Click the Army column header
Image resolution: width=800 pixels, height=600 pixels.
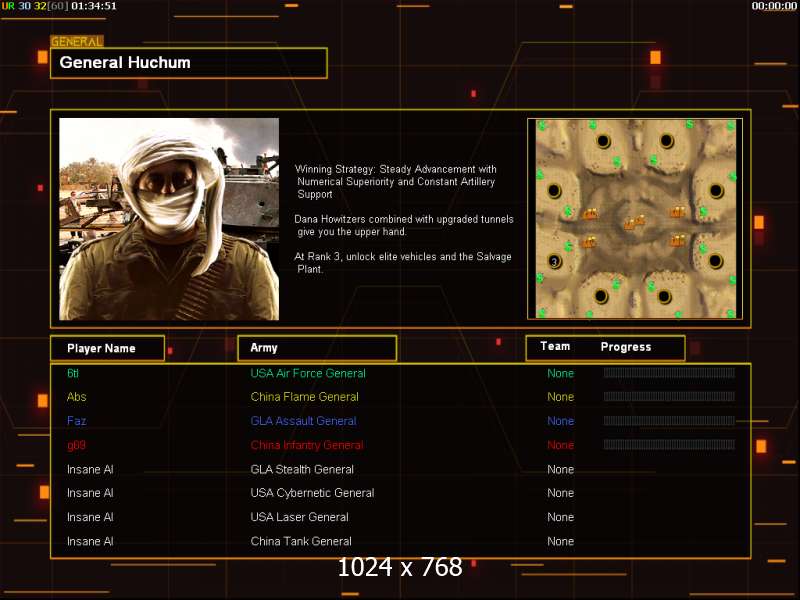(x=317, y=348)
